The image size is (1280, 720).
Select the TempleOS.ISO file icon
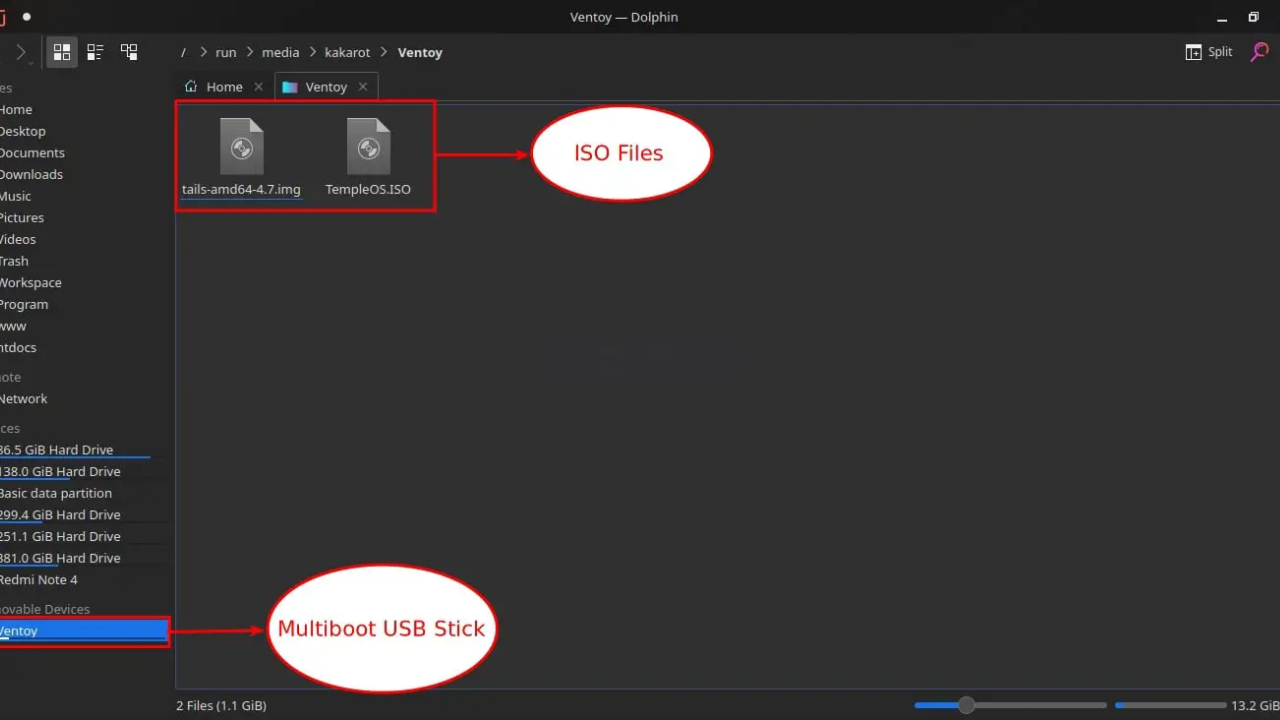tap(368, 149)
